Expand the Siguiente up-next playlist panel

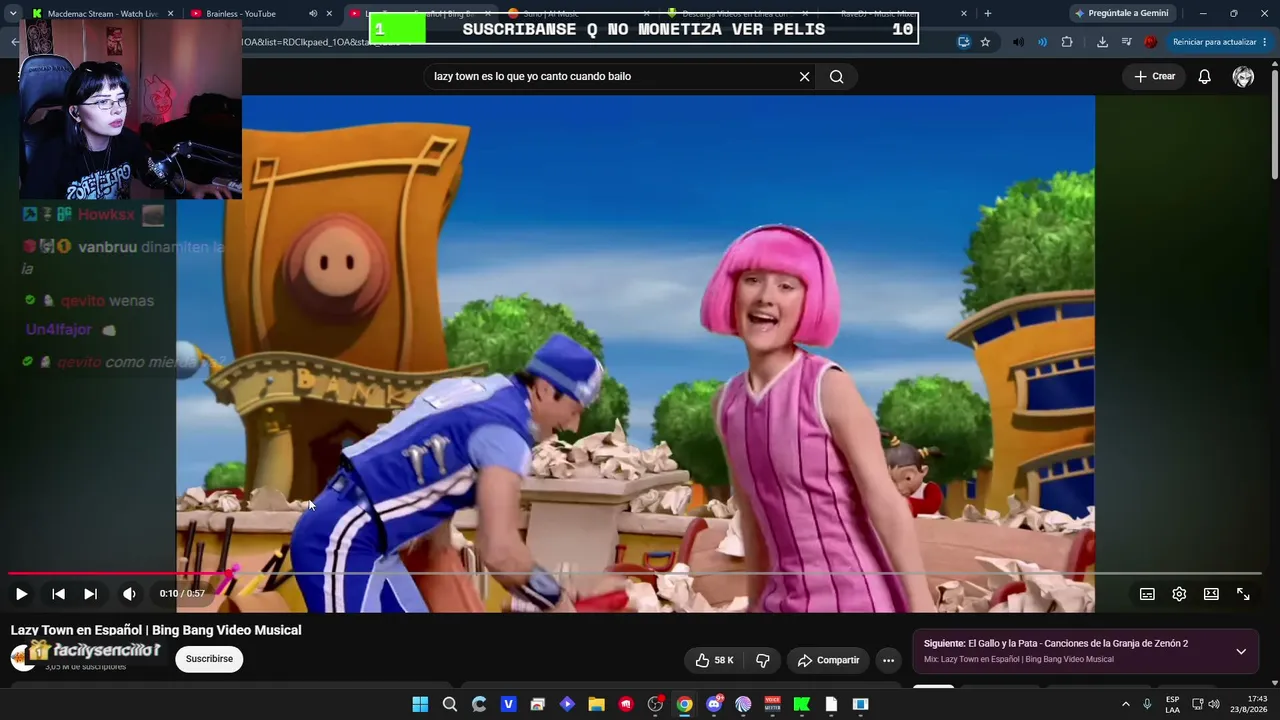click(x=1241, y=651)
